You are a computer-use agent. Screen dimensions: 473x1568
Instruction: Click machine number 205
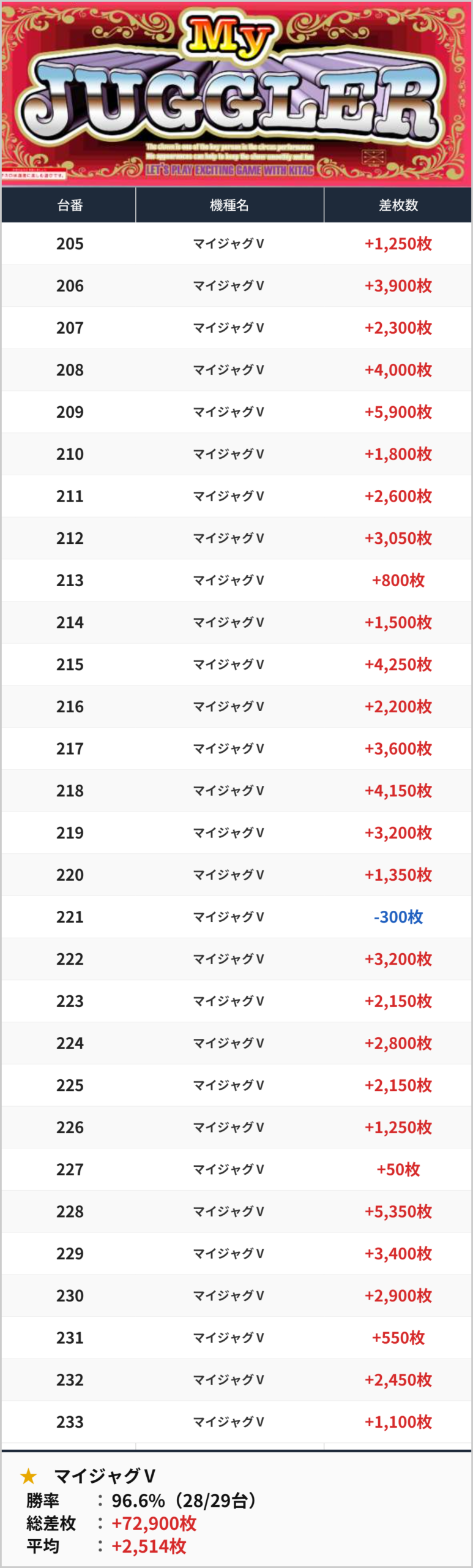pos(70,244)
